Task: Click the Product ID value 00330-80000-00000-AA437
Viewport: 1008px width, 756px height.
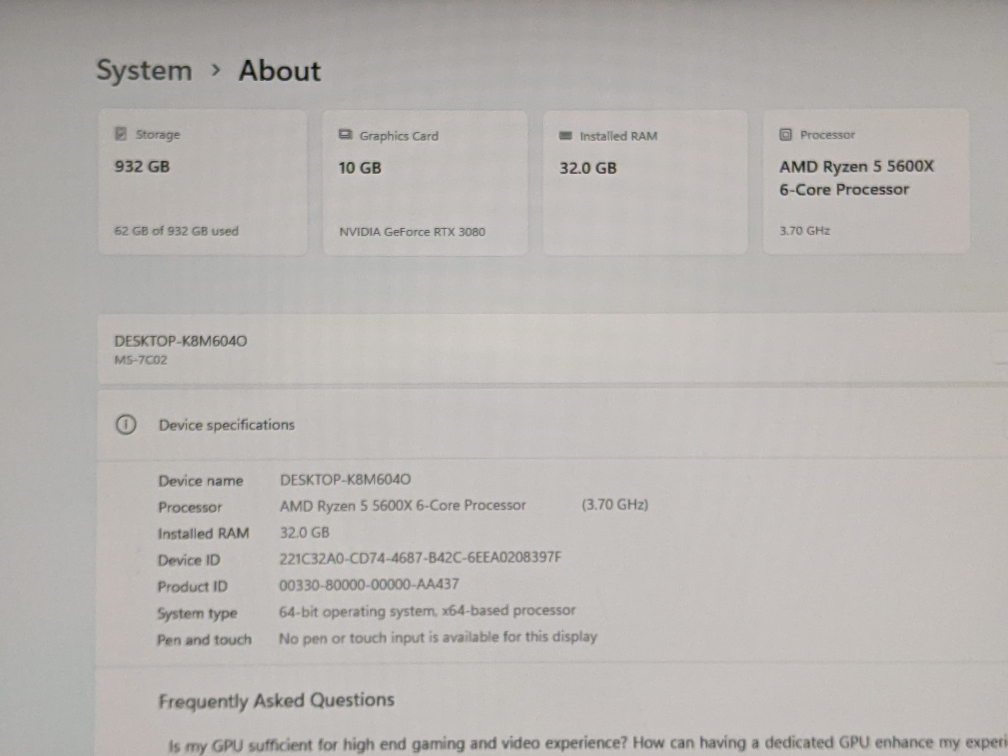Action: (369, 584)
